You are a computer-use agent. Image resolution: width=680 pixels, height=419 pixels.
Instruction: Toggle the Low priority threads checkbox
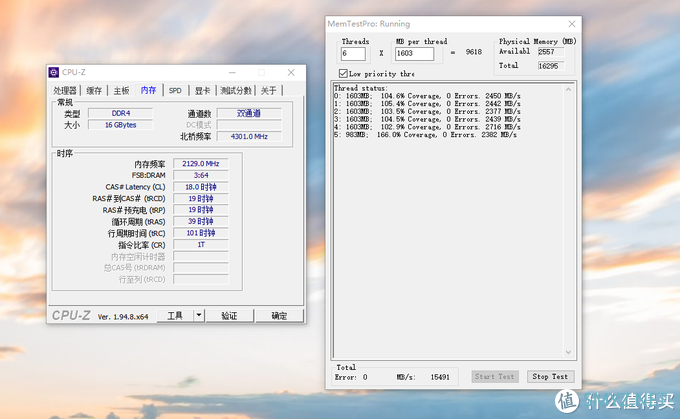point(343,73)
